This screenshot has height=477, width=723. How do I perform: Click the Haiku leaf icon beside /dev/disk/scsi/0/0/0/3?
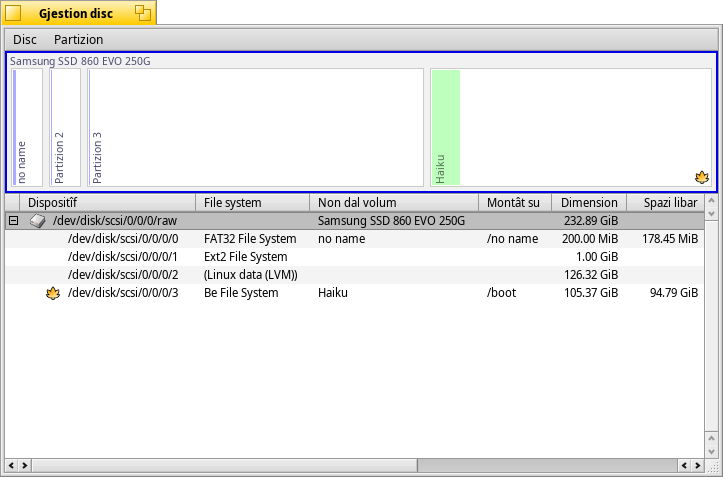pos(53,293)
